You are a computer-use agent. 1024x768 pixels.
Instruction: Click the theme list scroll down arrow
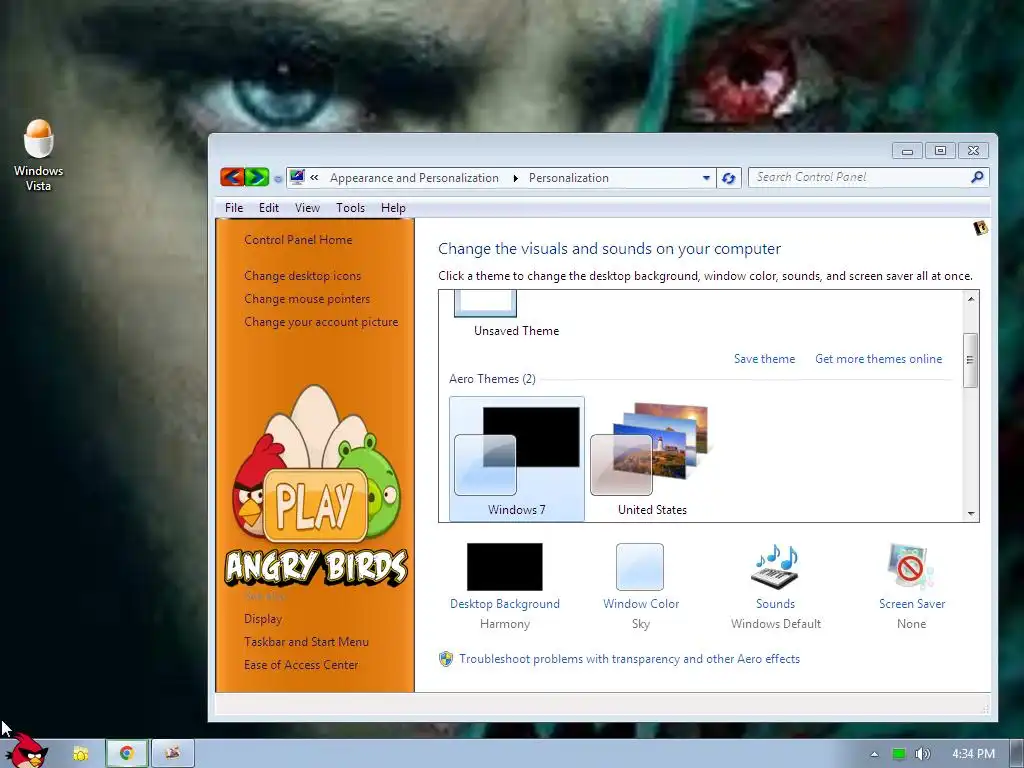point(971,513)
